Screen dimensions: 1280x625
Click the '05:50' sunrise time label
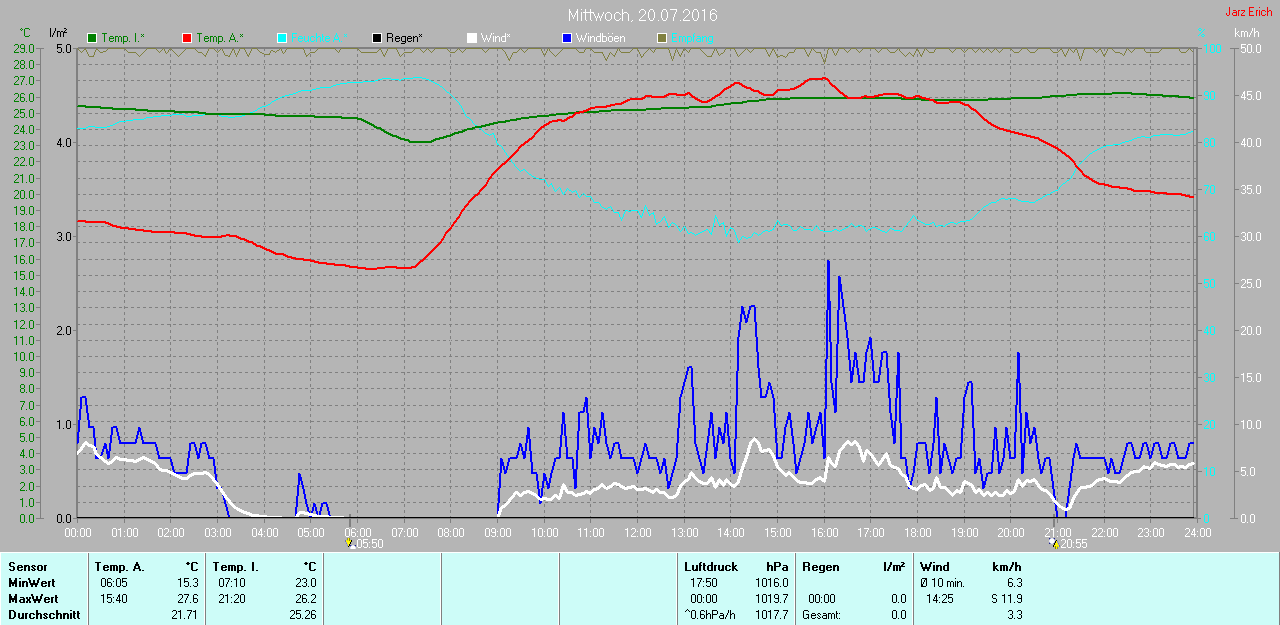(369, 544)
